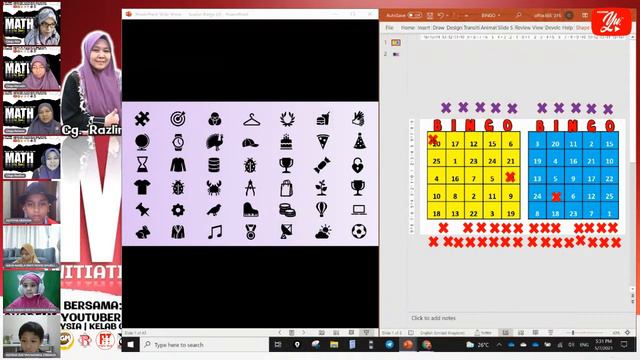Toggle the AutoSave switch in PowerPoint

pos(415,15)
